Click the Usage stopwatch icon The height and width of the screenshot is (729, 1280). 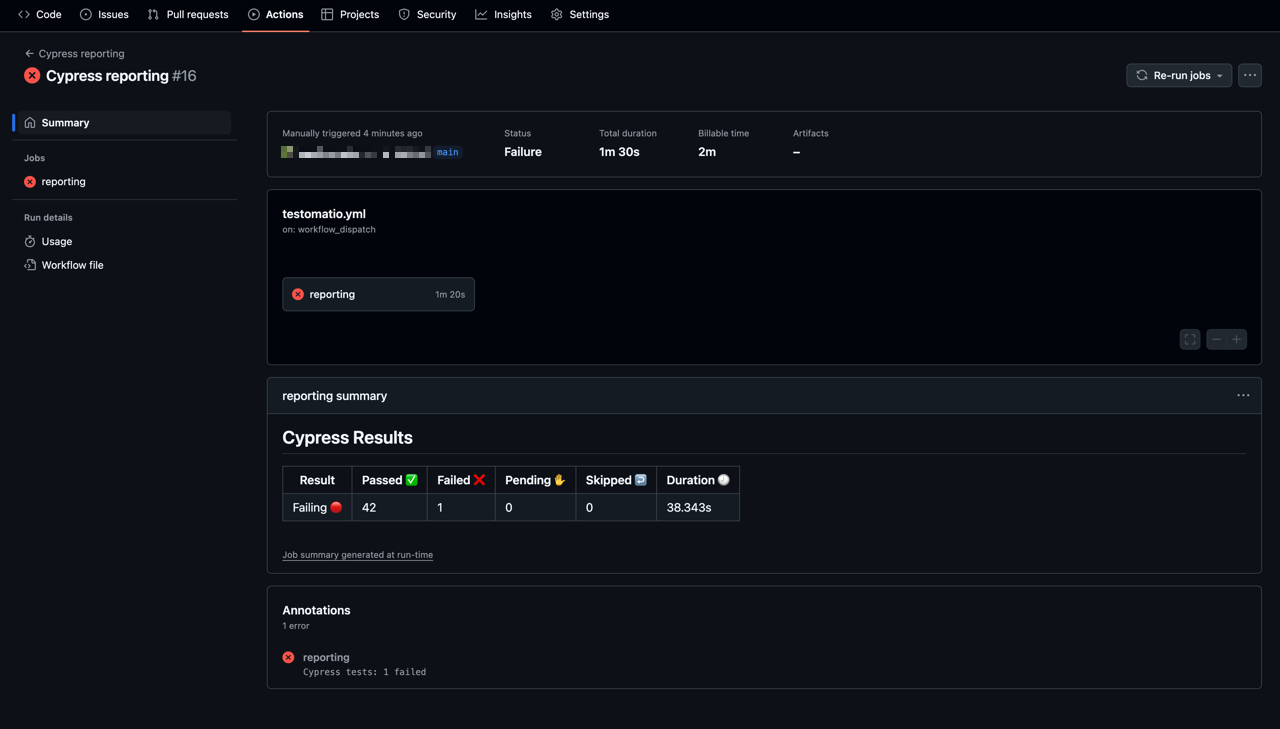(x=30, y=241)
